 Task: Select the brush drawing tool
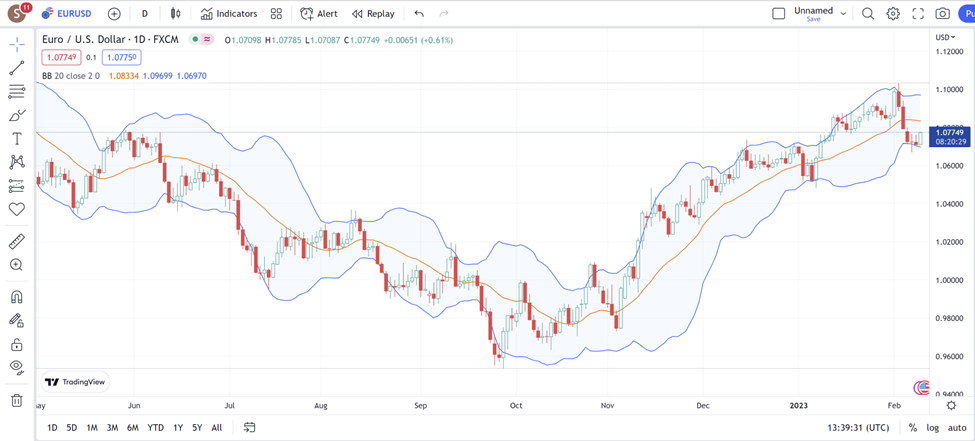pyautogui.click(x=17, y=115)
